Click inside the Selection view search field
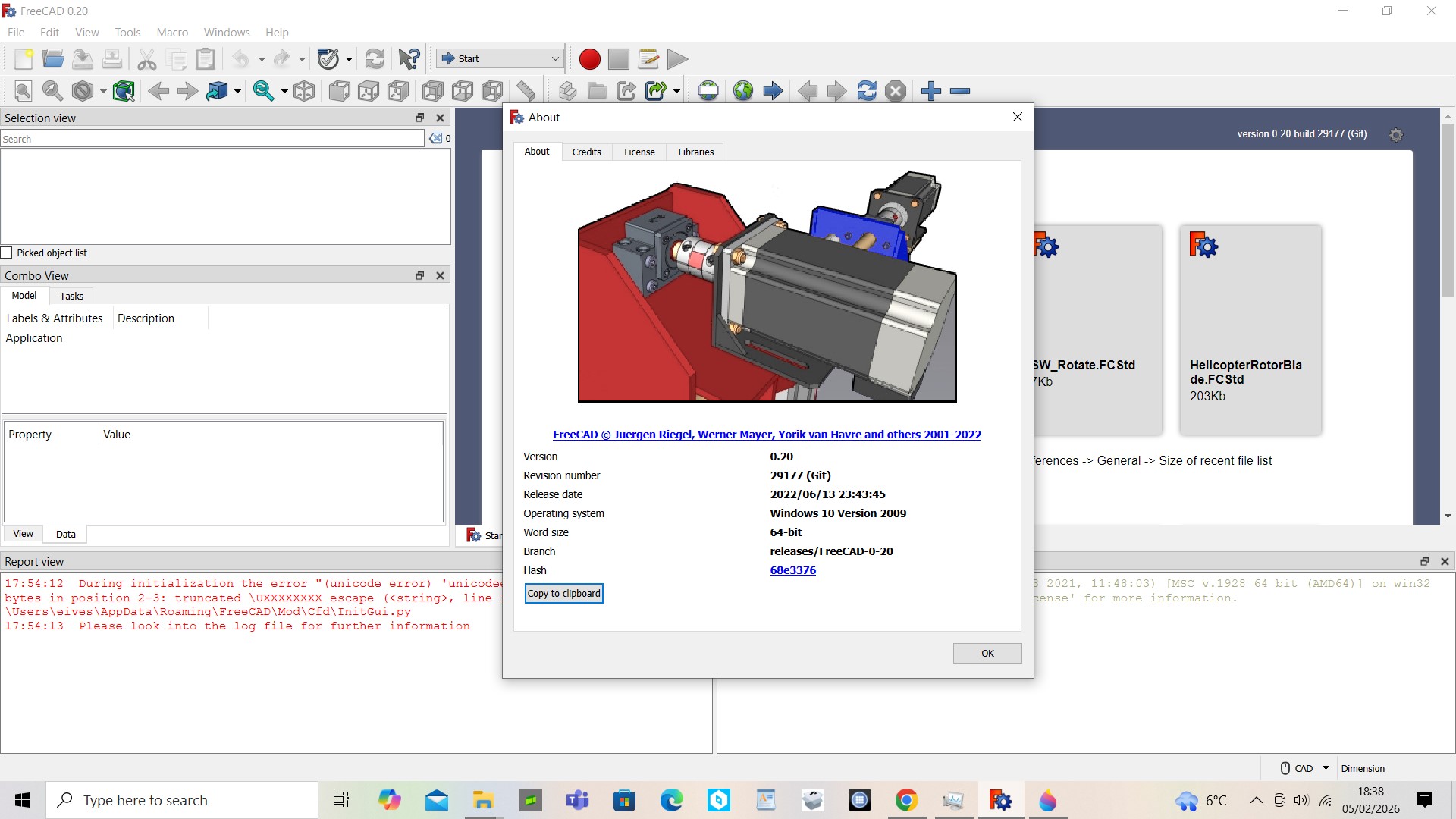1456x819 pixels. pyautogui.click(x=212, y=138)
